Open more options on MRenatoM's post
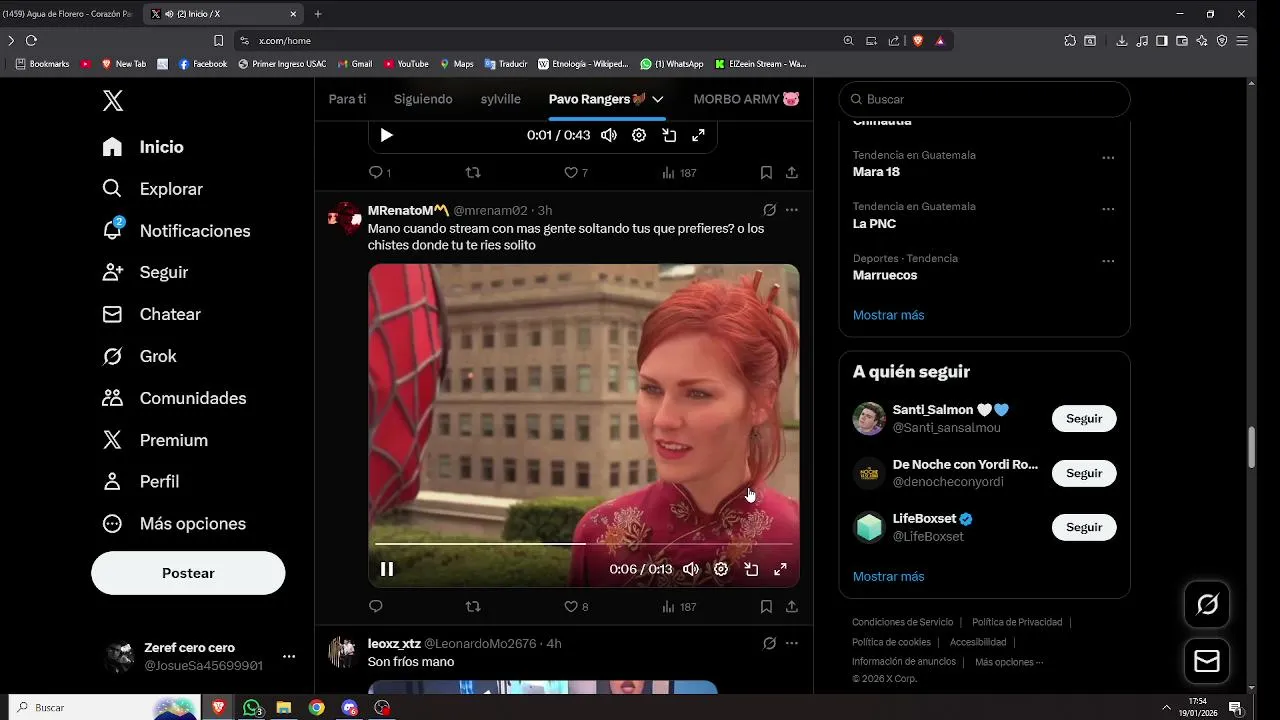 click(x=792, y=210)
